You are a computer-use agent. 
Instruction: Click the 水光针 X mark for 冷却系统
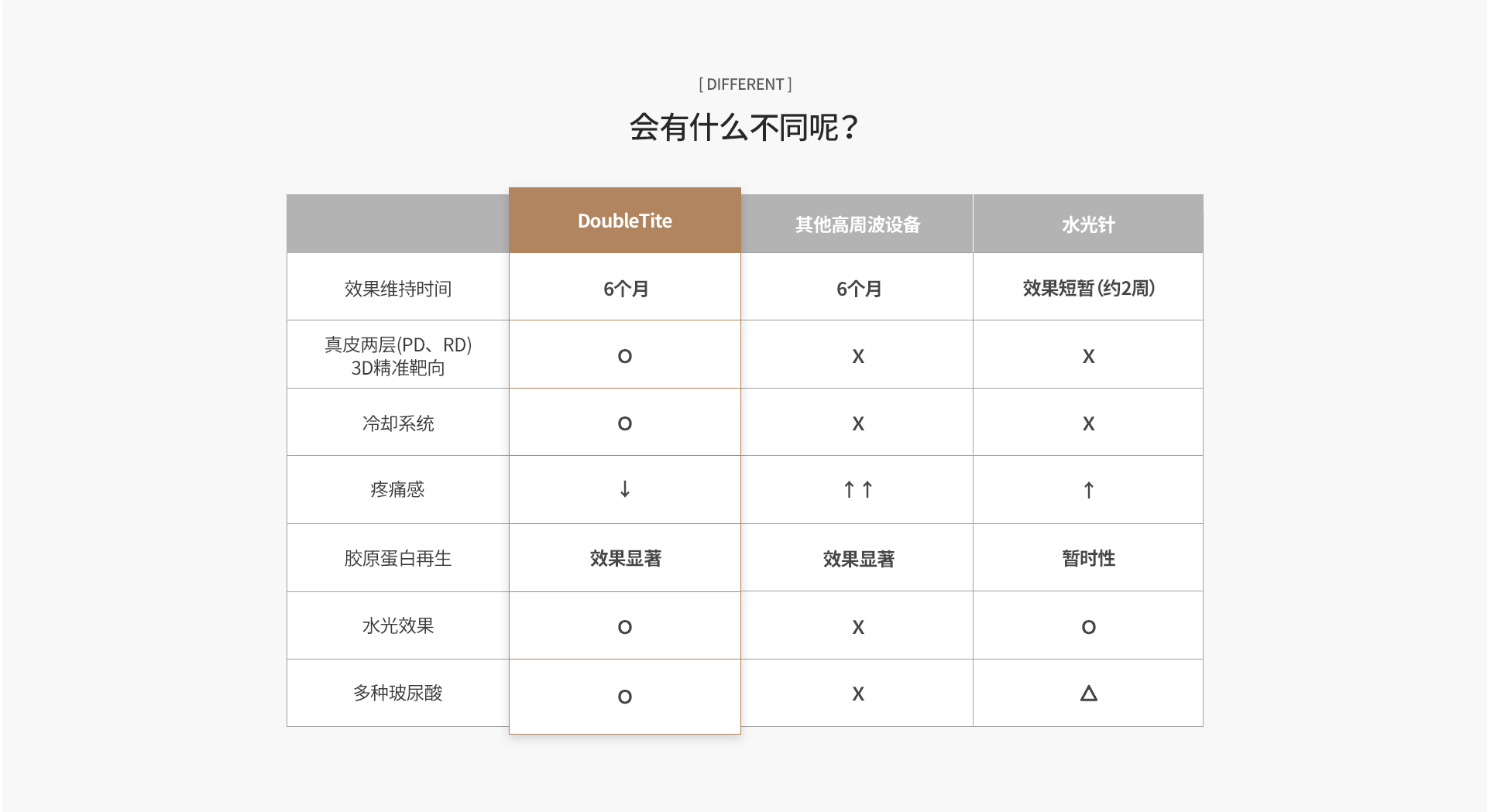click(1089, 423)
